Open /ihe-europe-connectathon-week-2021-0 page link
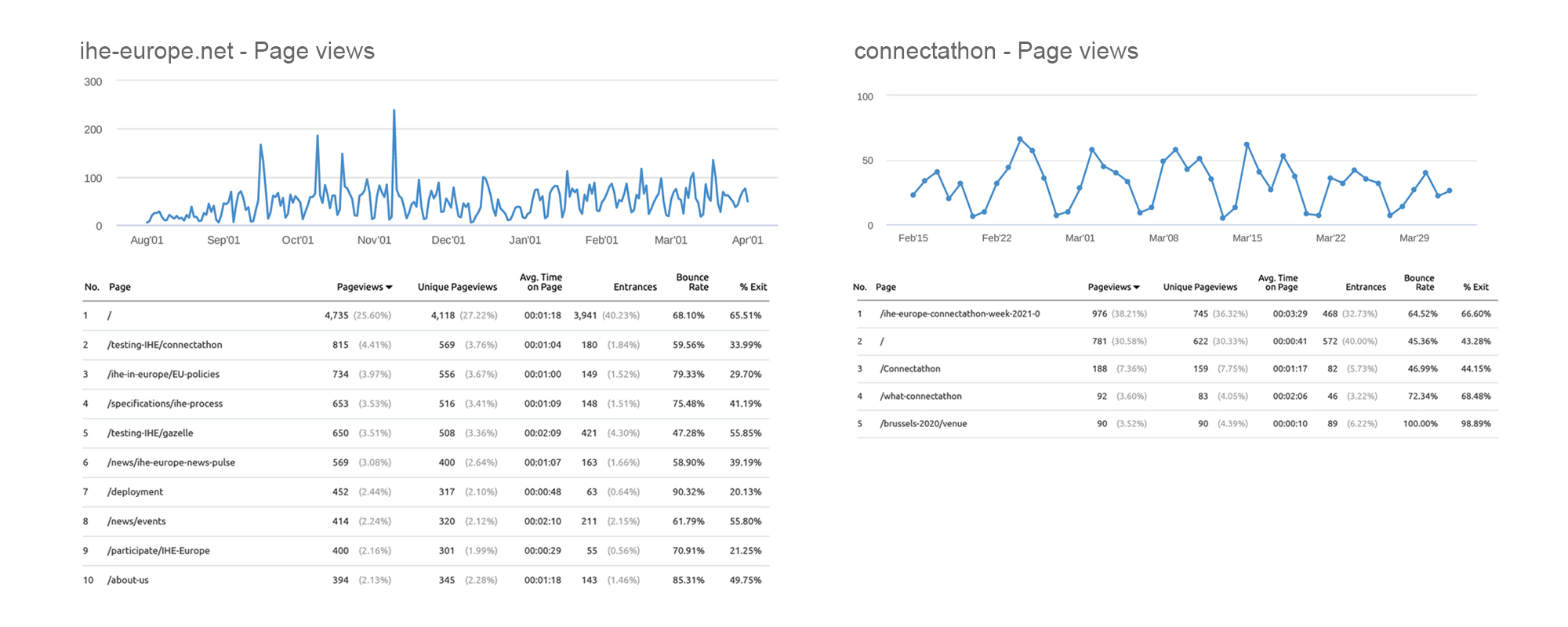 (x=960, y=314)
